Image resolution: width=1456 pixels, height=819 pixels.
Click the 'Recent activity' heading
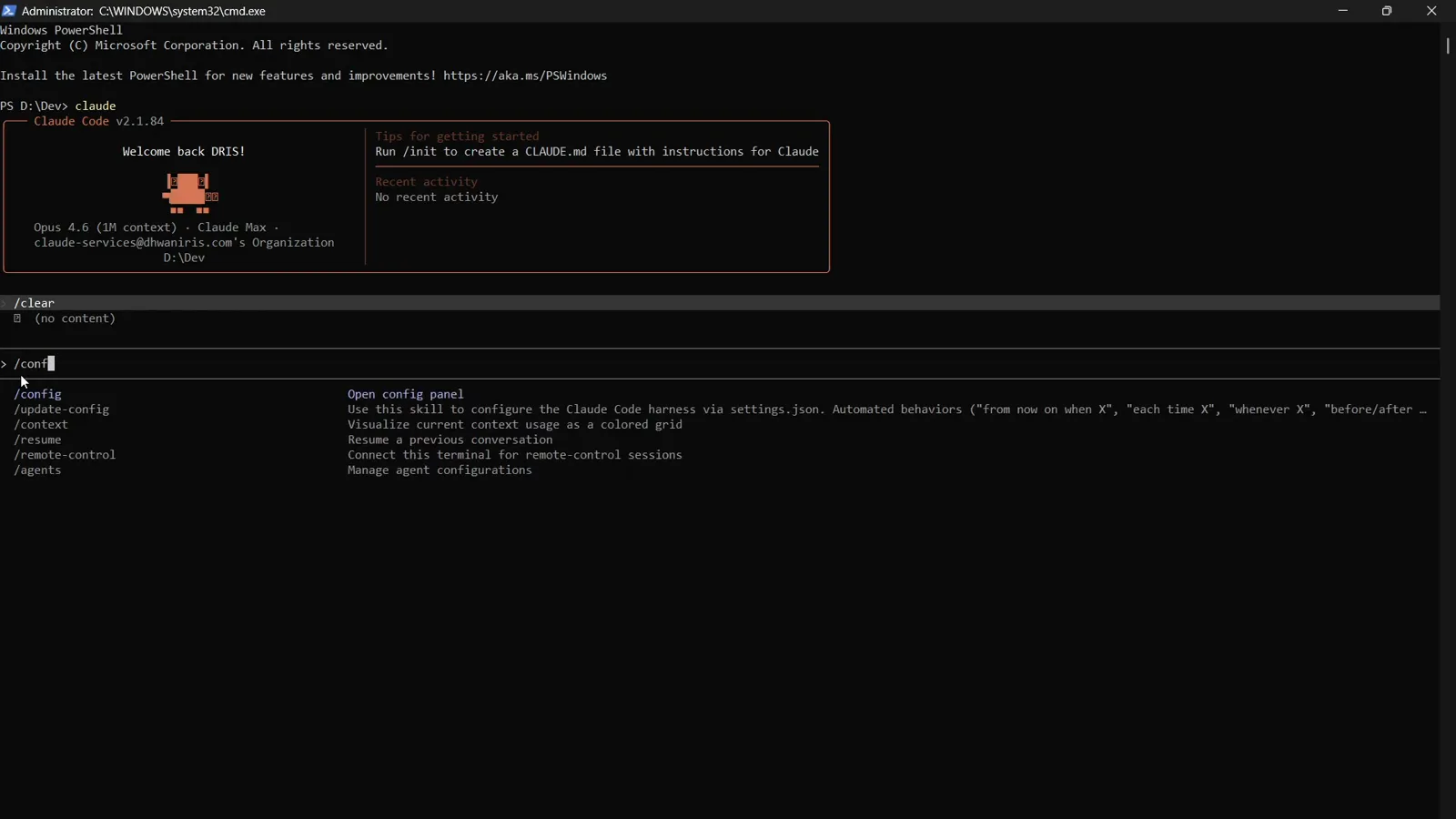(426, 182)
